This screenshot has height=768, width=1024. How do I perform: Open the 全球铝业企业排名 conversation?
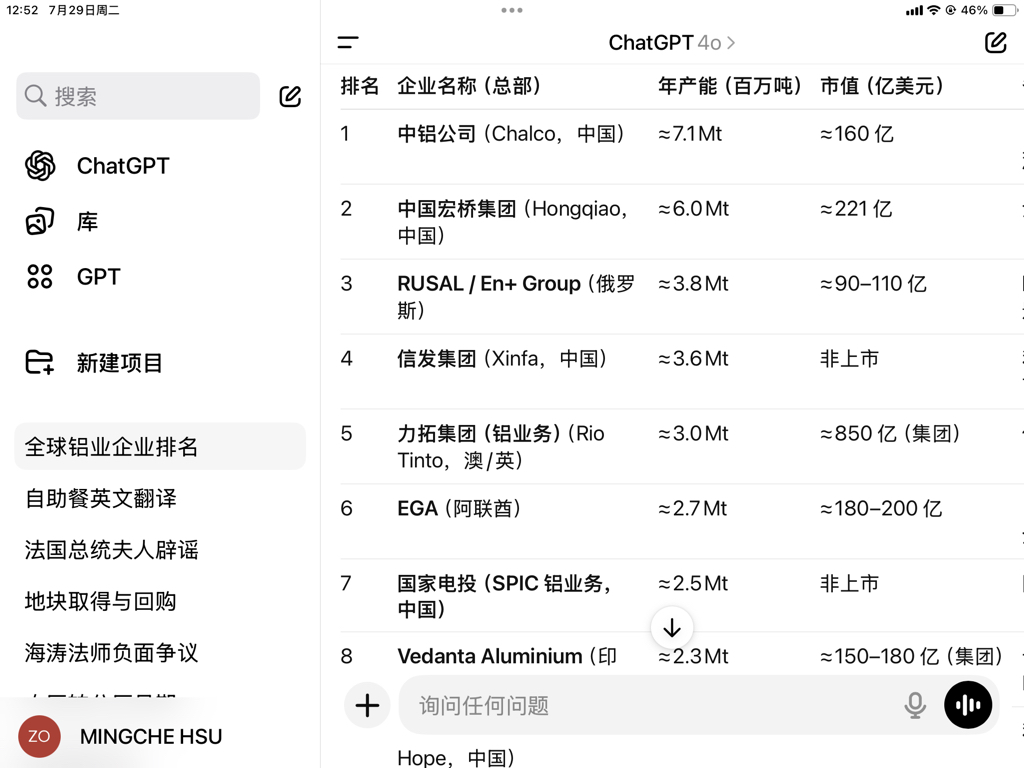160,447
